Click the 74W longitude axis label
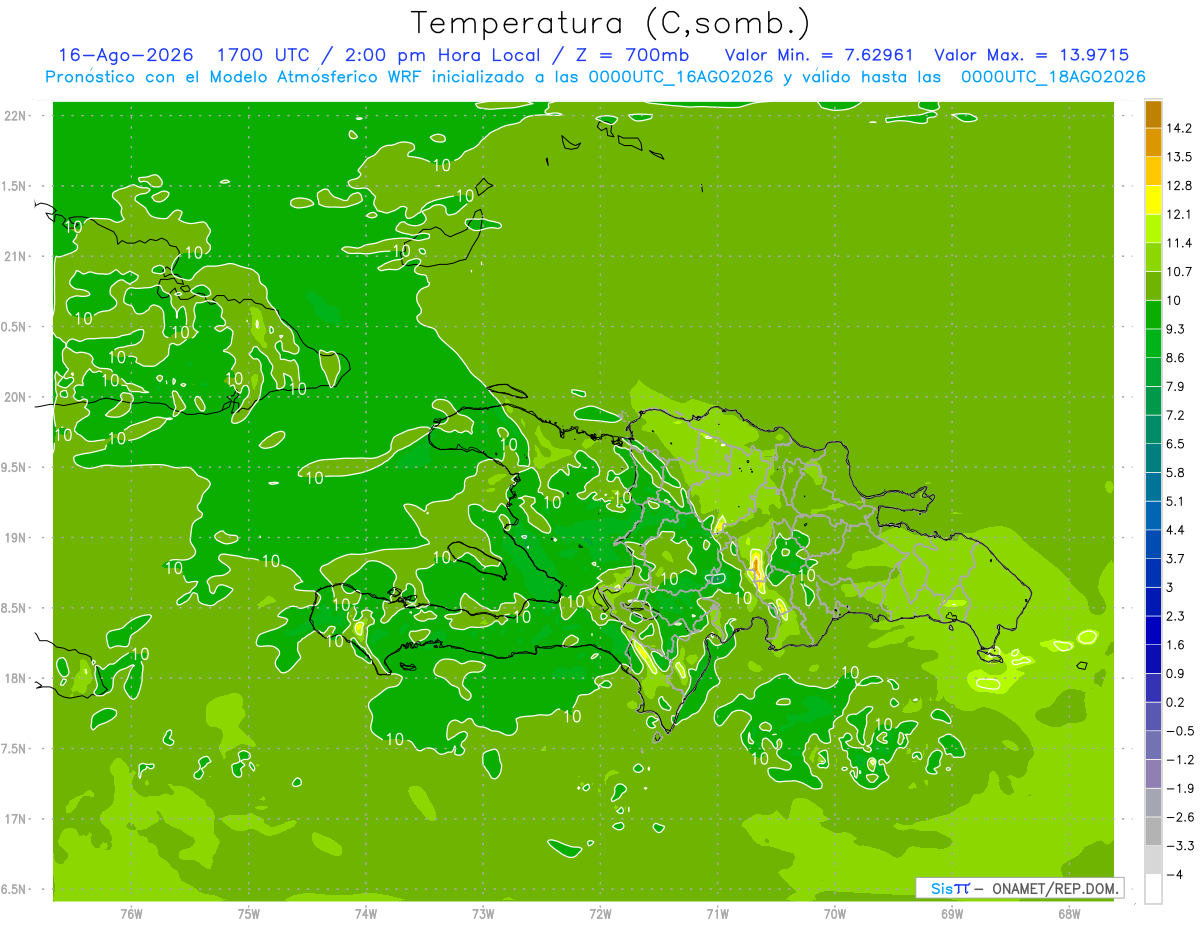The width and height of the screenshot is (1200, 927). point(366,914)
